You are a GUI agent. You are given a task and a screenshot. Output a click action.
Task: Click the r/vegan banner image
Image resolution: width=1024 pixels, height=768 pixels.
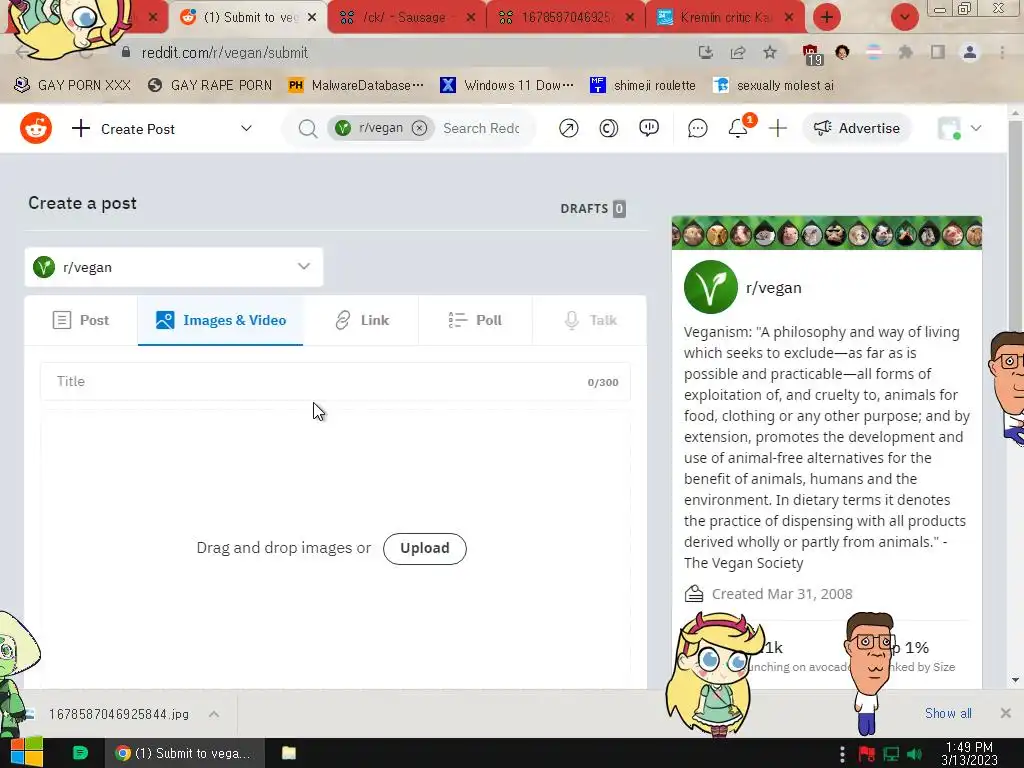827,233
